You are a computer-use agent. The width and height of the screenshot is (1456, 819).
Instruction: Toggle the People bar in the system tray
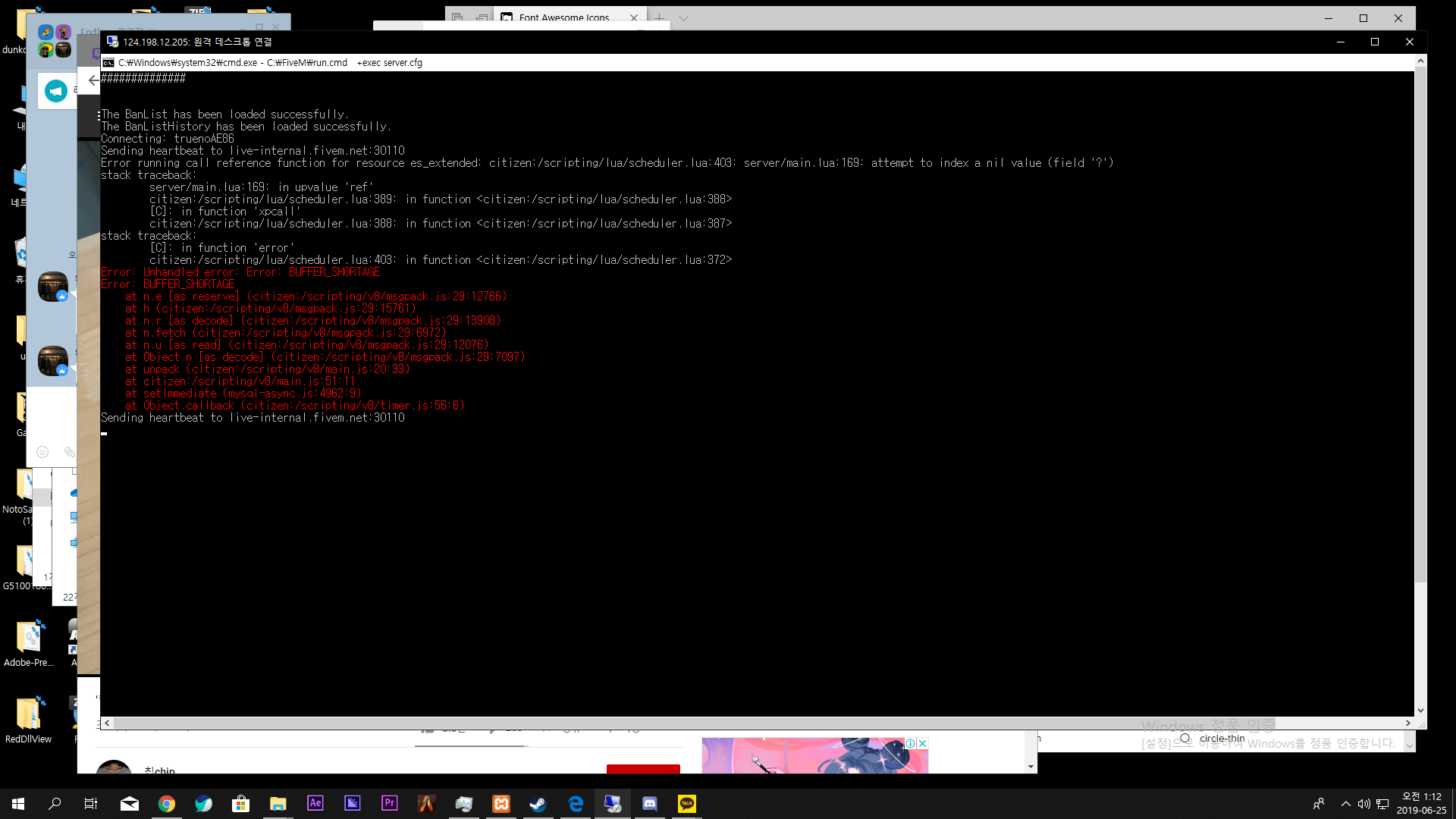(x=1319, y=804)
